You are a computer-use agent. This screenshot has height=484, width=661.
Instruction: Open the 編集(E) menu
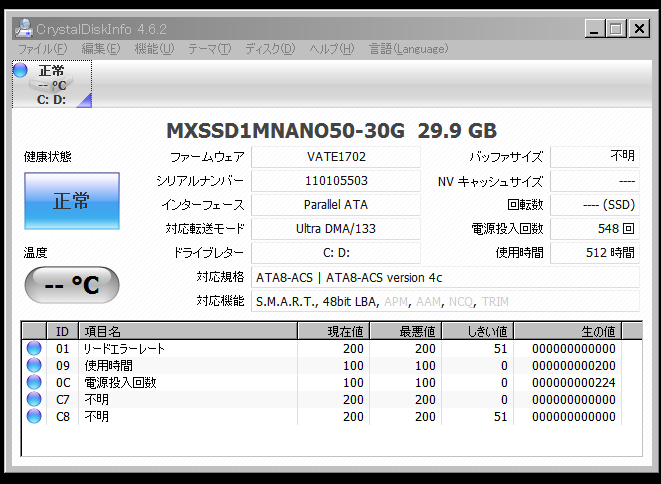[x=100, y=49]
